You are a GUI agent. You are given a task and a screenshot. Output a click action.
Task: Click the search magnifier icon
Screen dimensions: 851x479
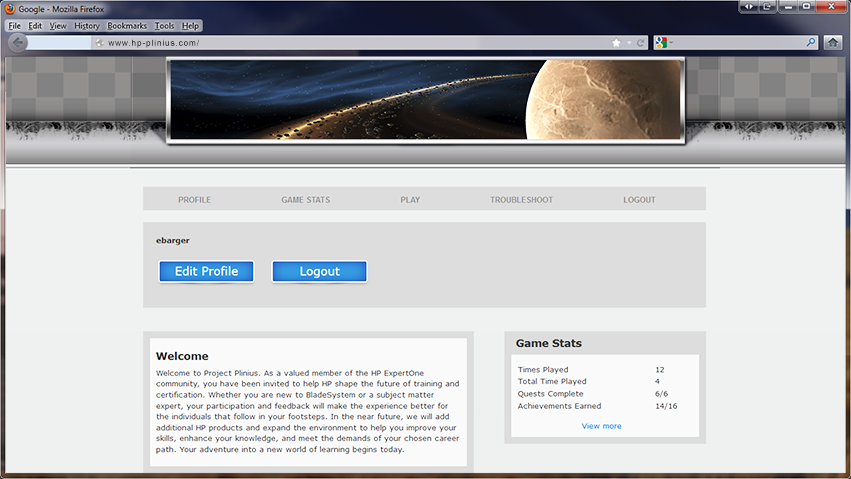811,42
